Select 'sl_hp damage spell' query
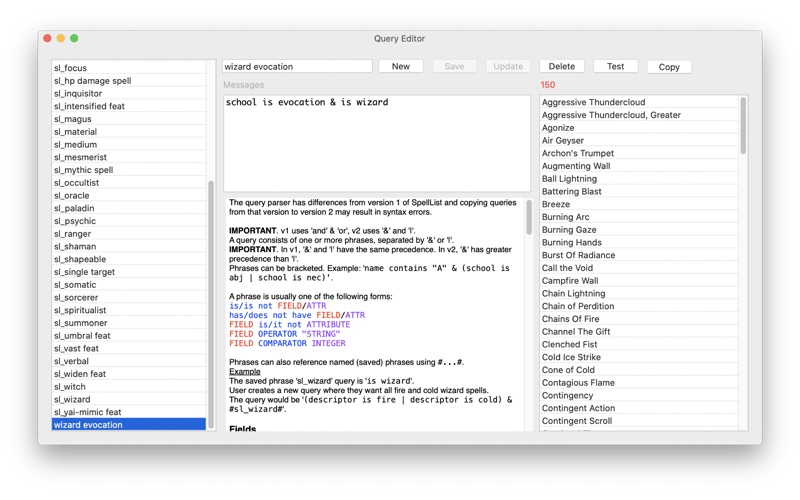 point(129,81)
